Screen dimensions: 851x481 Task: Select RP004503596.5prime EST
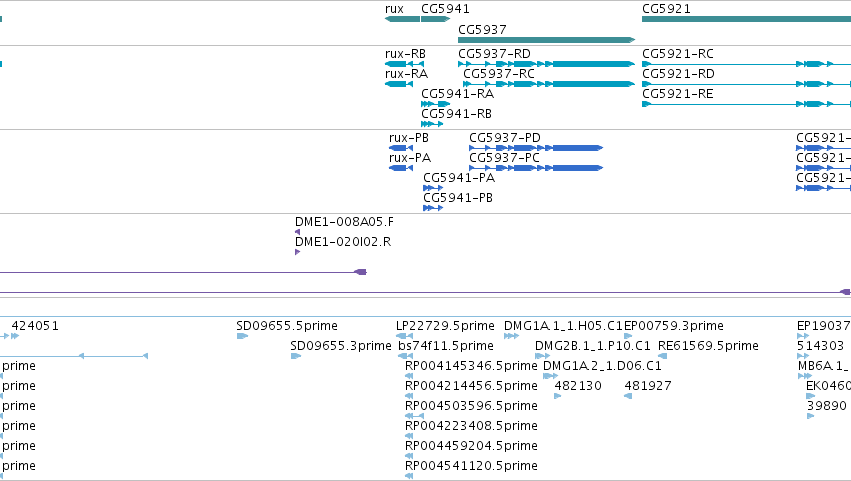point(471,406)
